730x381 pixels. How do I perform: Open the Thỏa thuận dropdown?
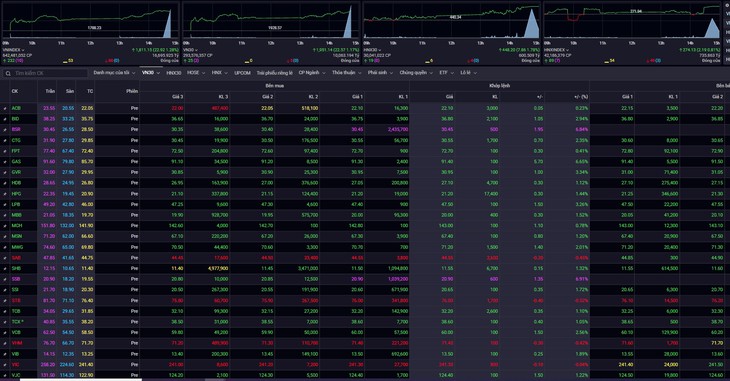pos(346,73)
